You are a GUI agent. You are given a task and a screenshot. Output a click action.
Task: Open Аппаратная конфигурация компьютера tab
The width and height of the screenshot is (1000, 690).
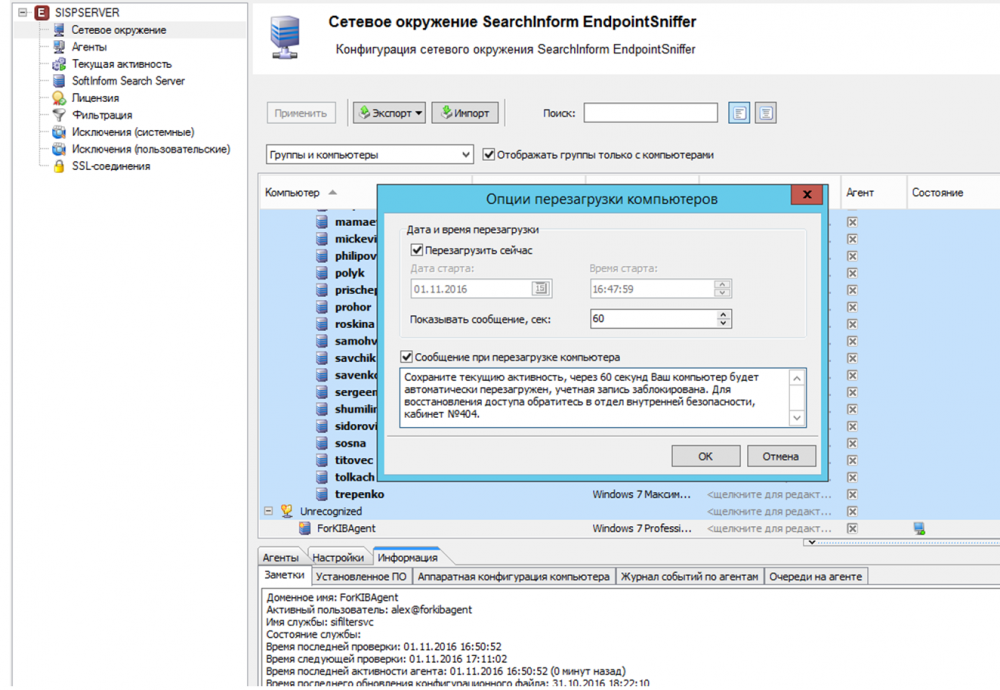(513, 576)
